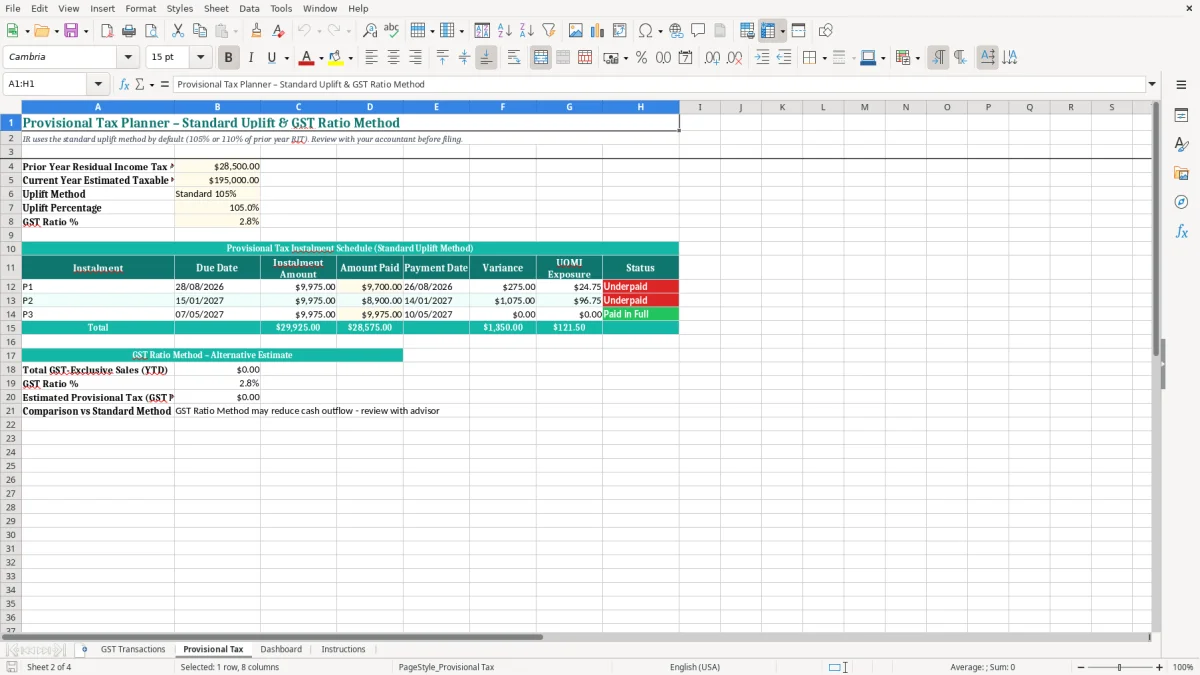
Task: Open the Format menu
Action: point(140,8)
